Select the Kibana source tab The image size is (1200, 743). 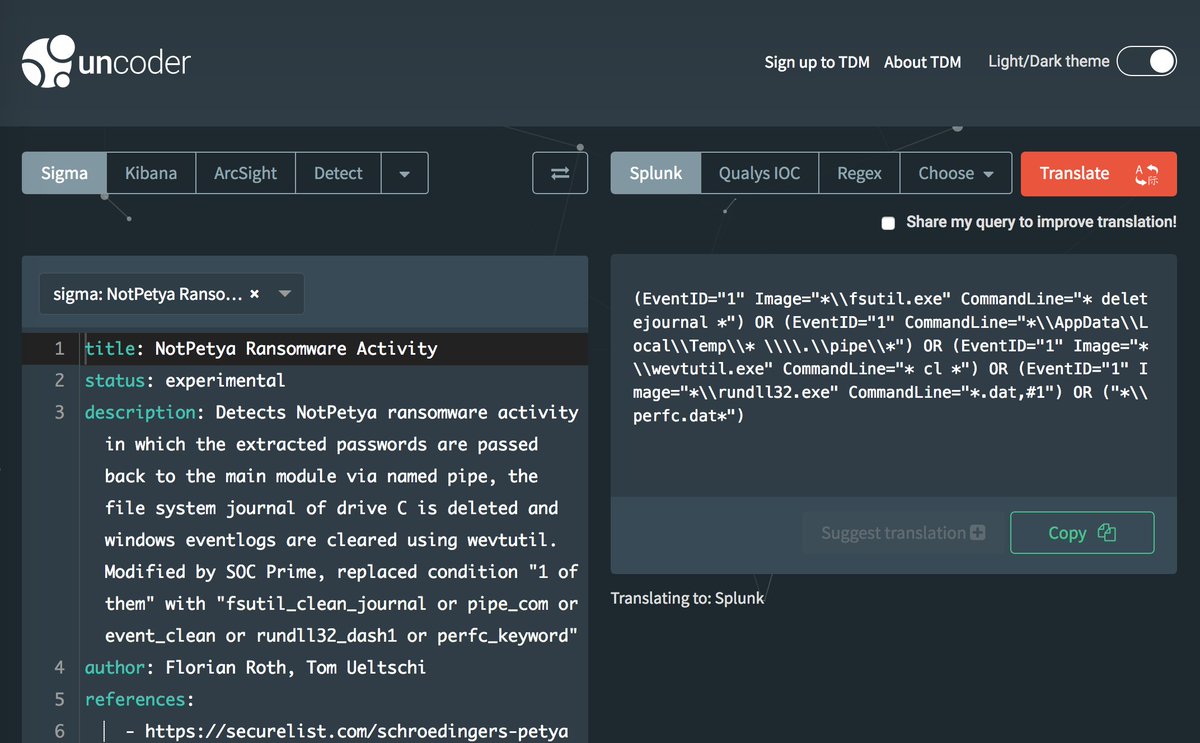click(x=151, y=173)
